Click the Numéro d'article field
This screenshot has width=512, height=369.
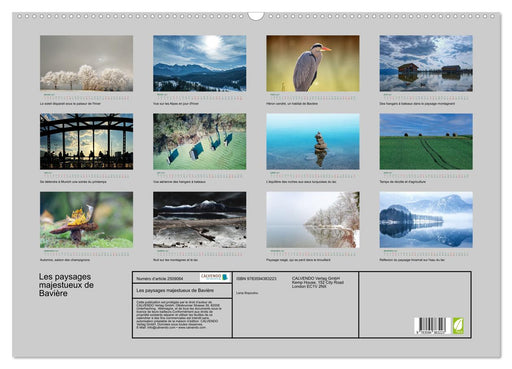coord(159,278)
